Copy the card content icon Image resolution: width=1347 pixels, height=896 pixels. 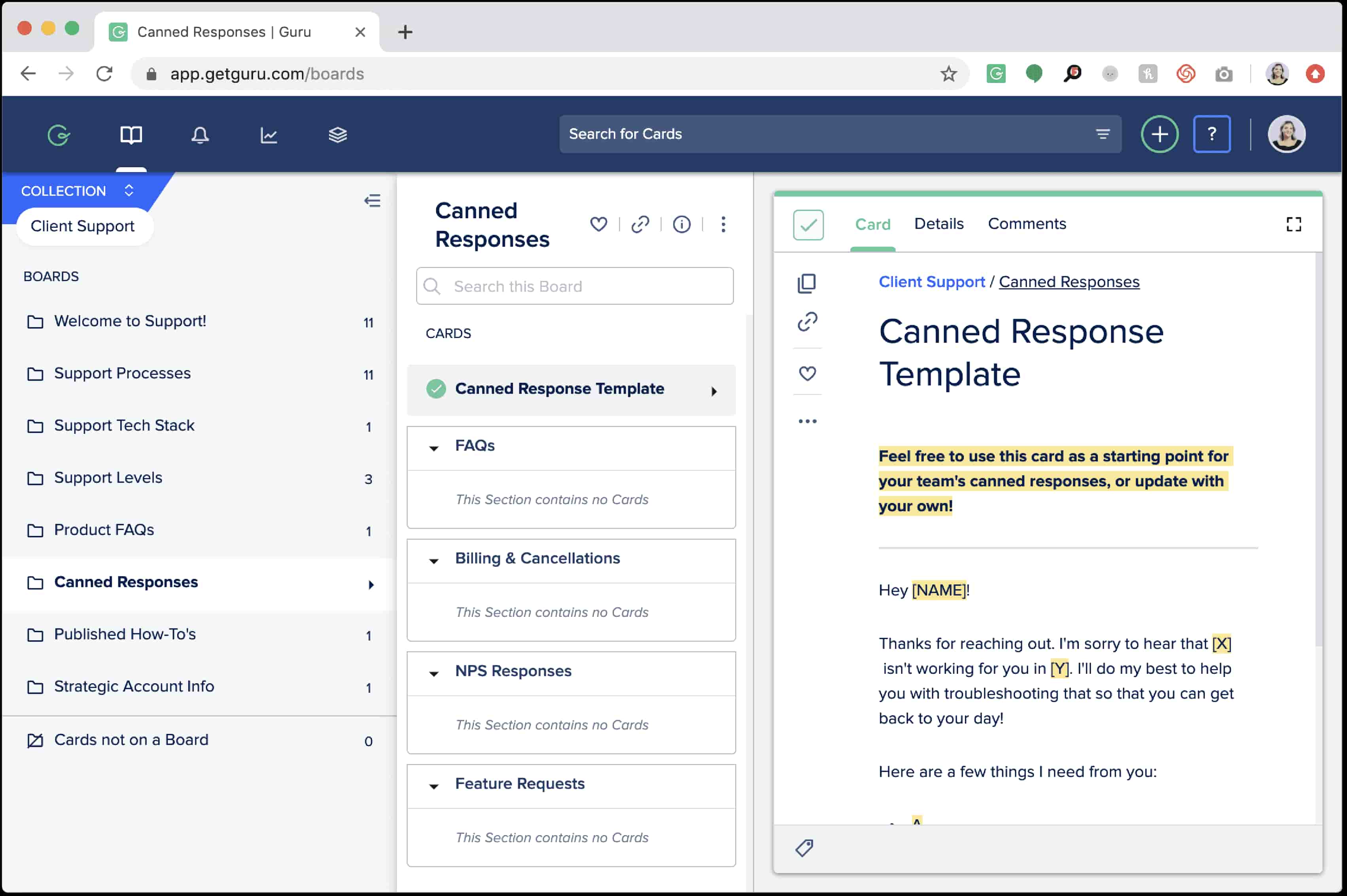point(806,284)
